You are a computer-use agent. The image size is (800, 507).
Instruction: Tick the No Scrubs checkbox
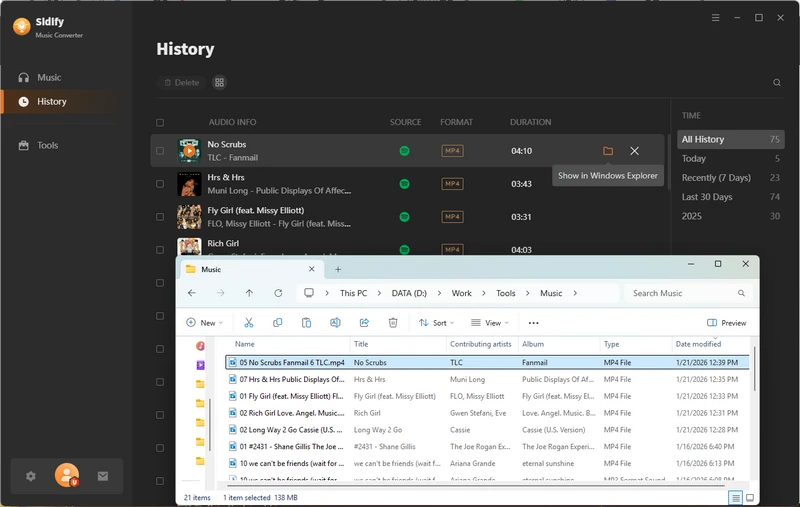click(160, 151)
